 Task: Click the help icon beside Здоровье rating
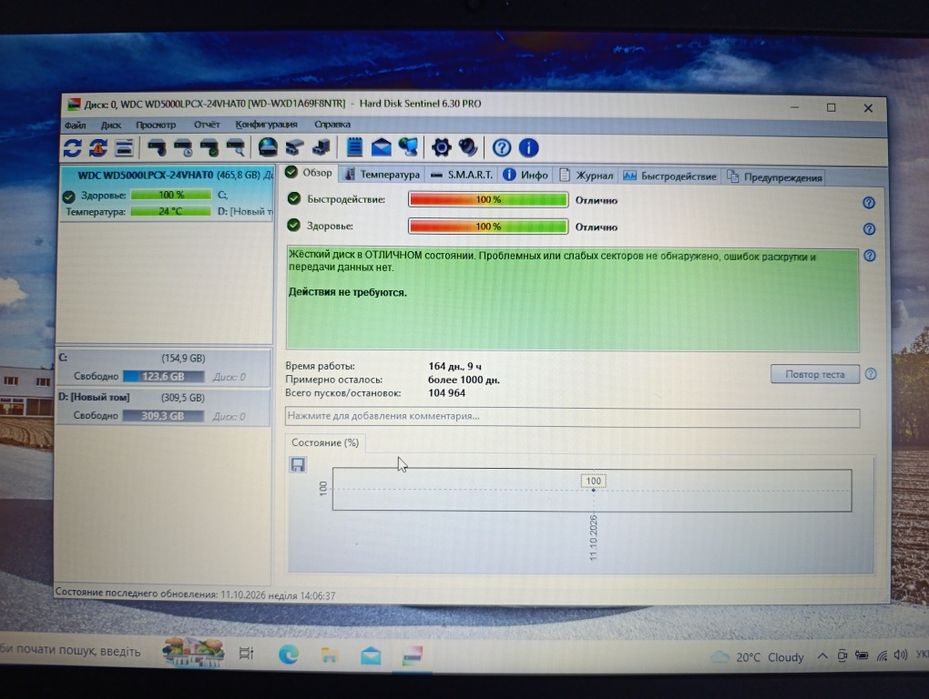point(869,229)
